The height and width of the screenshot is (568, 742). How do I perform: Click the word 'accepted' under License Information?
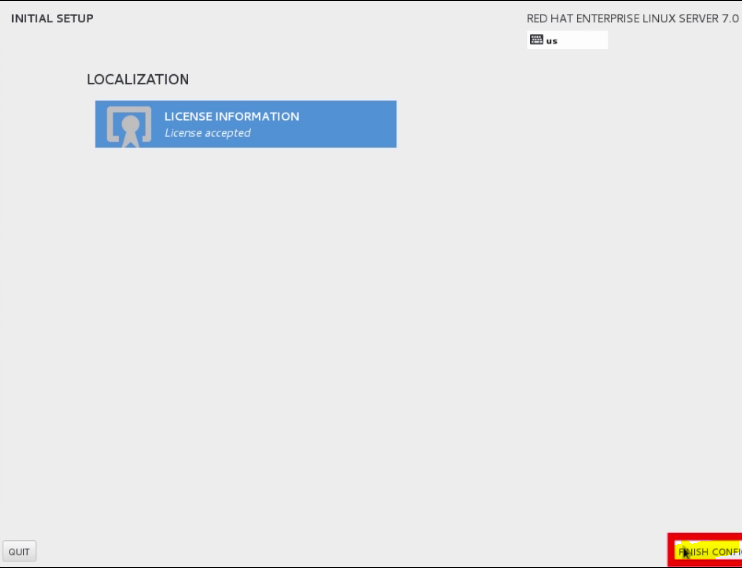[229, 133]
